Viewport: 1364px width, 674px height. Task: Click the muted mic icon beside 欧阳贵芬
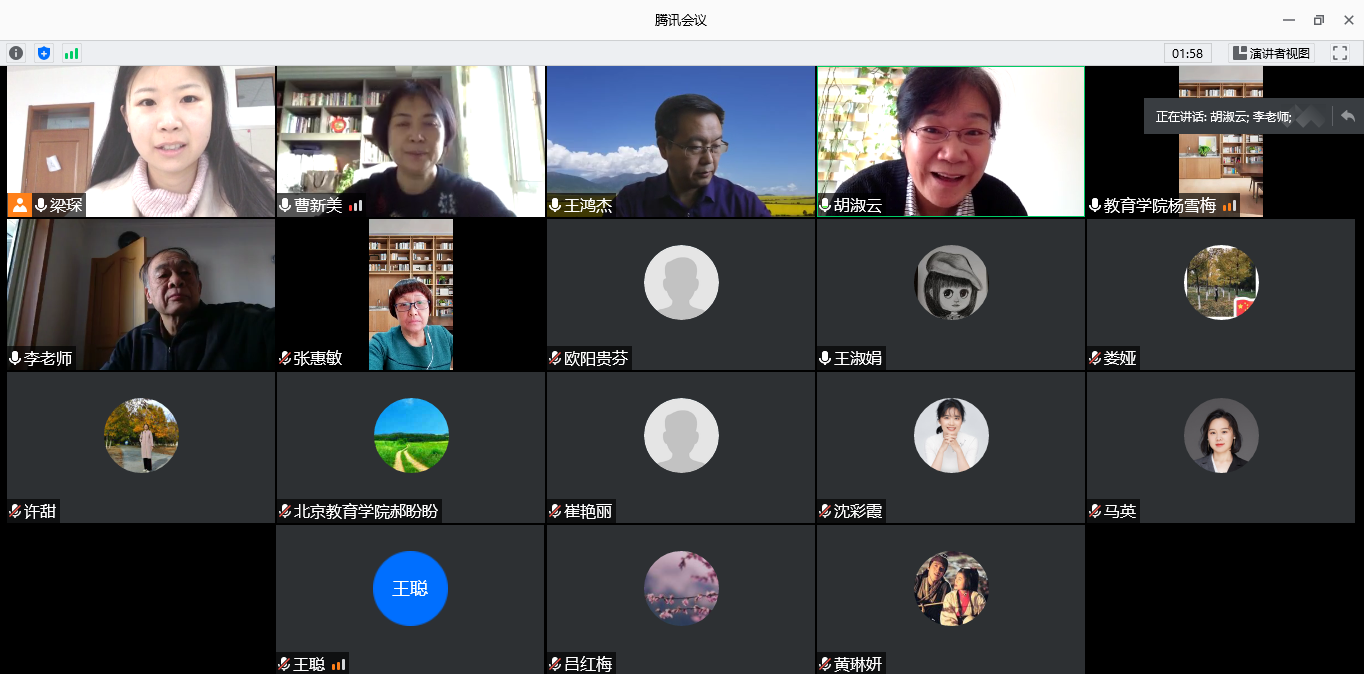coord(555,358)
